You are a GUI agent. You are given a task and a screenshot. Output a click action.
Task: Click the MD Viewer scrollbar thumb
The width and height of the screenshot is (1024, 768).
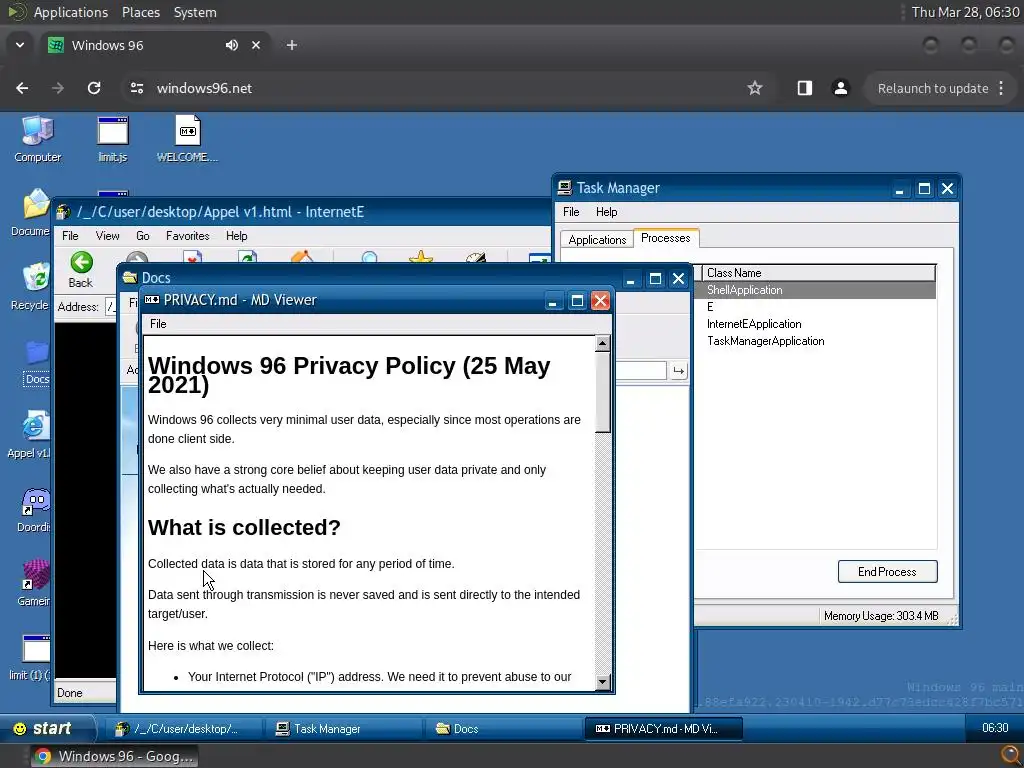(603, 391)
